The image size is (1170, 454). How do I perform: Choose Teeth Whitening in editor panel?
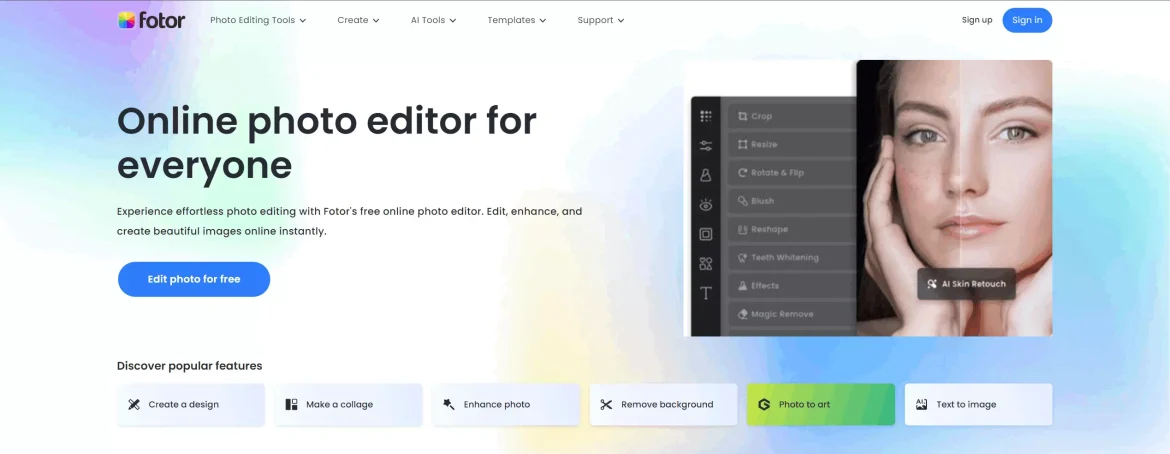792,258
